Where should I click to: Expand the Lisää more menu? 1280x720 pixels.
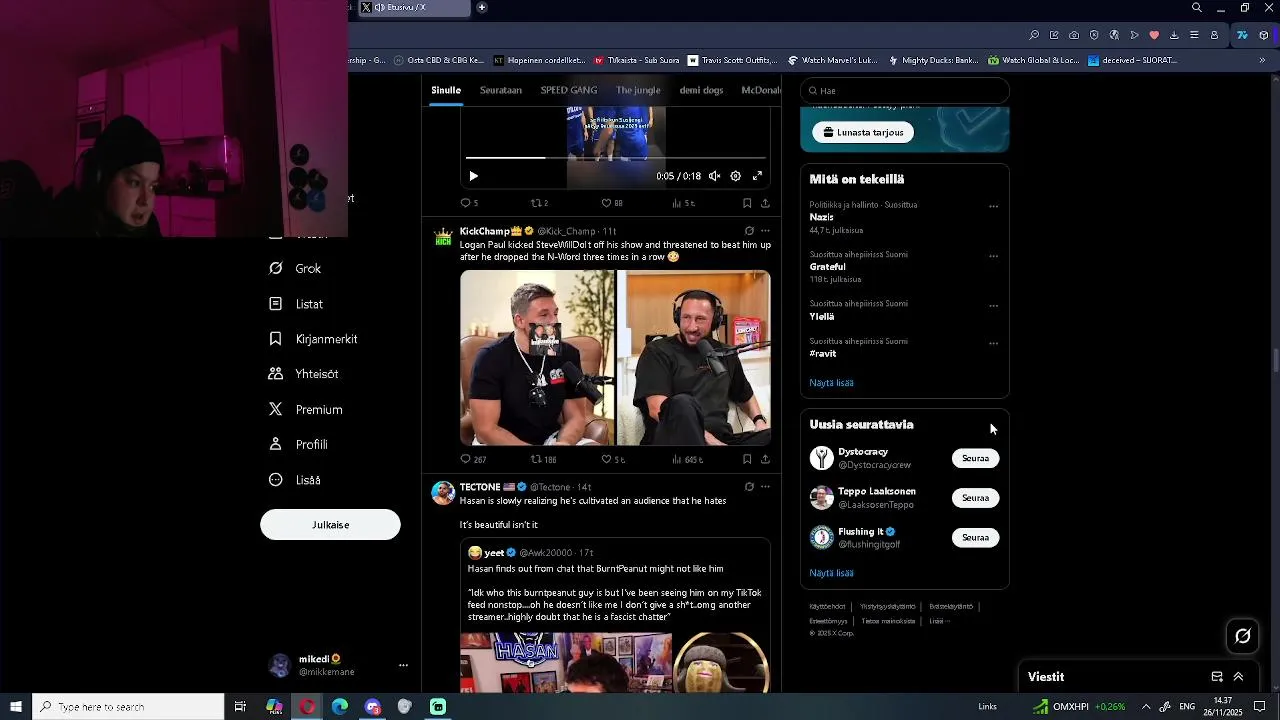click(295, 480)
